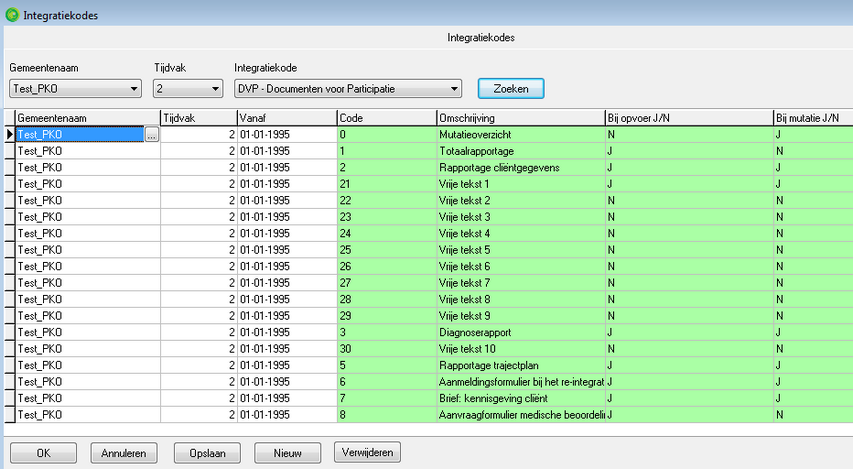Click Bij mutatie value in Diagnoserapport row
Viewport: 853px width, 469px height.
pos(813,332)
